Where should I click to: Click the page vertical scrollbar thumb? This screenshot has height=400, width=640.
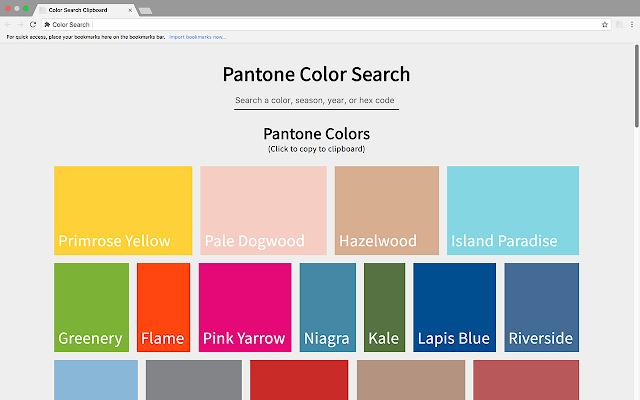pyautogui.click(x=637, y=86)
